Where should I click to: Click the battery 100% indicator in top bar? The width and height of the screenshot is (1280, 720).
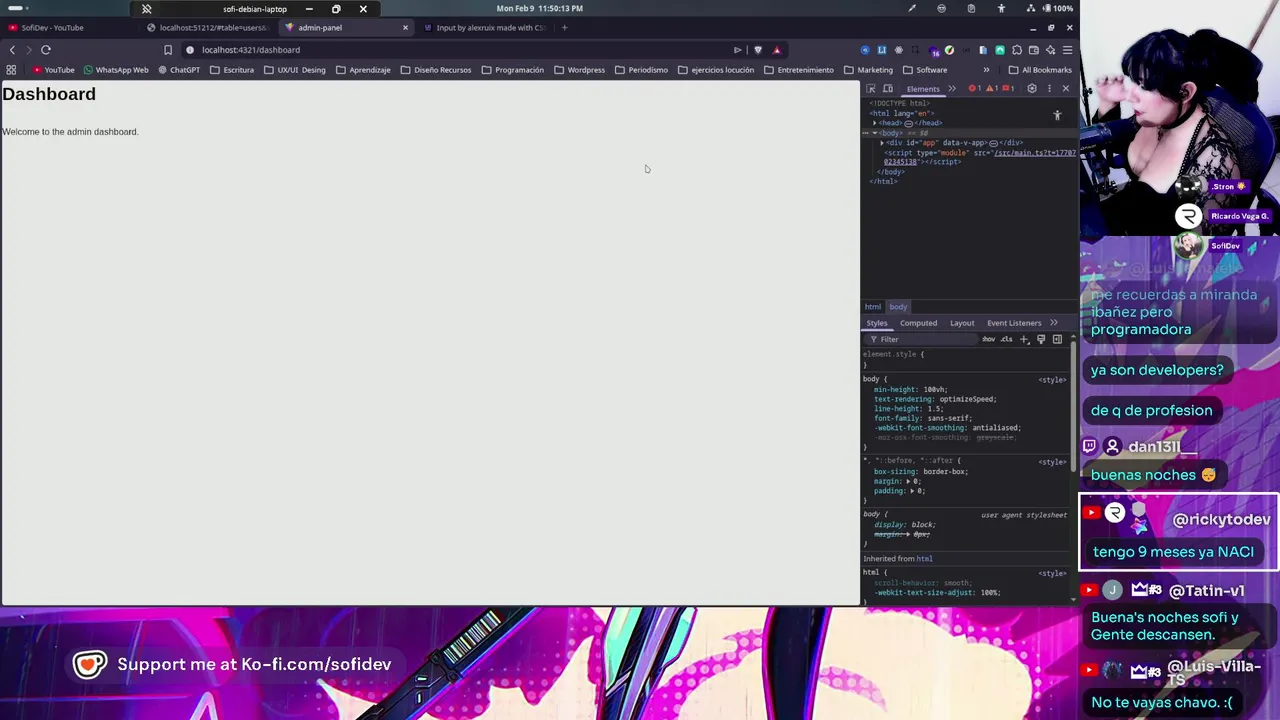click(1057, 8)
